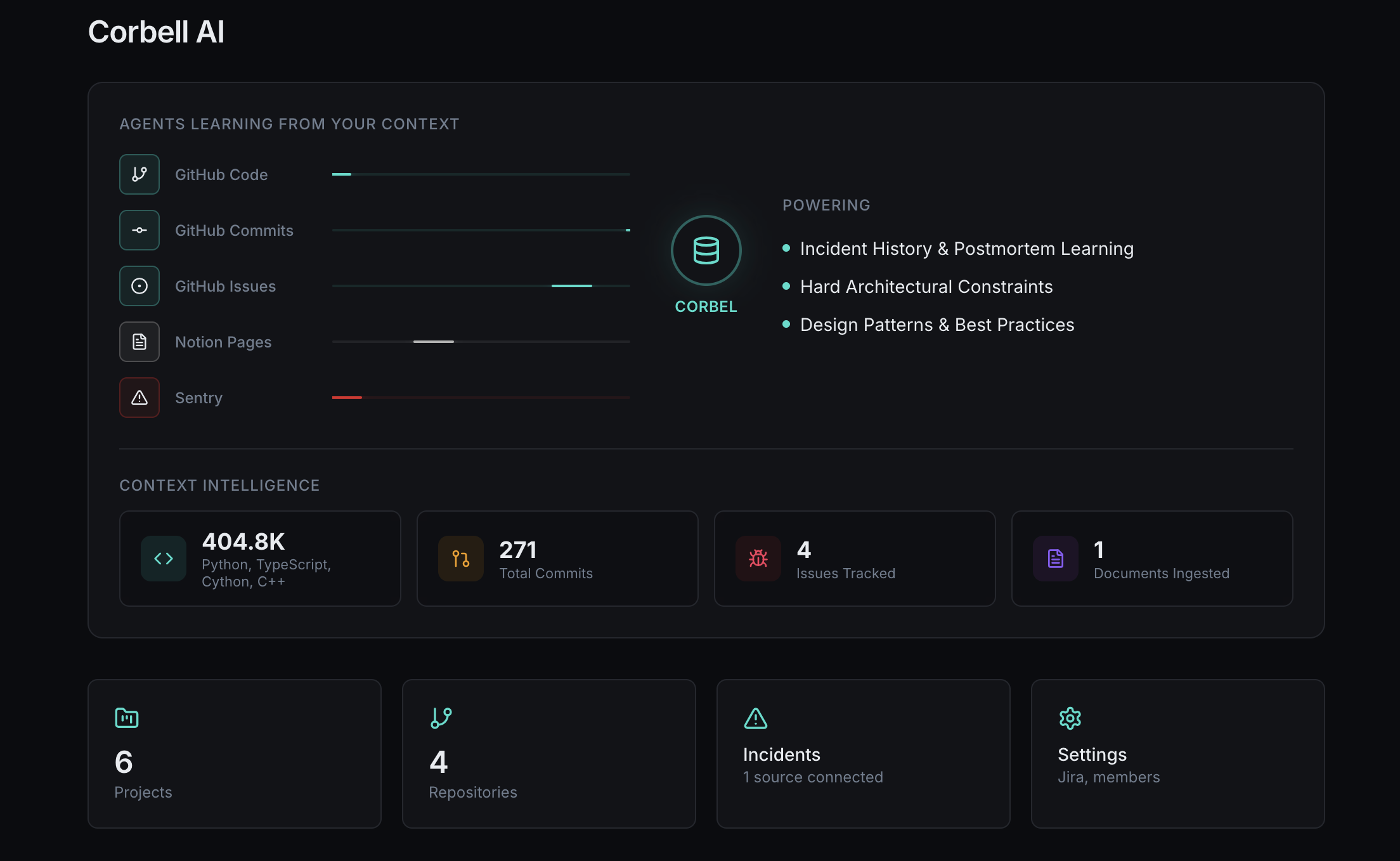The height and width of the screenshot is (861, 1400).
Task: Select the bug icon next to Issues Tracked
Action: (758, 559)
